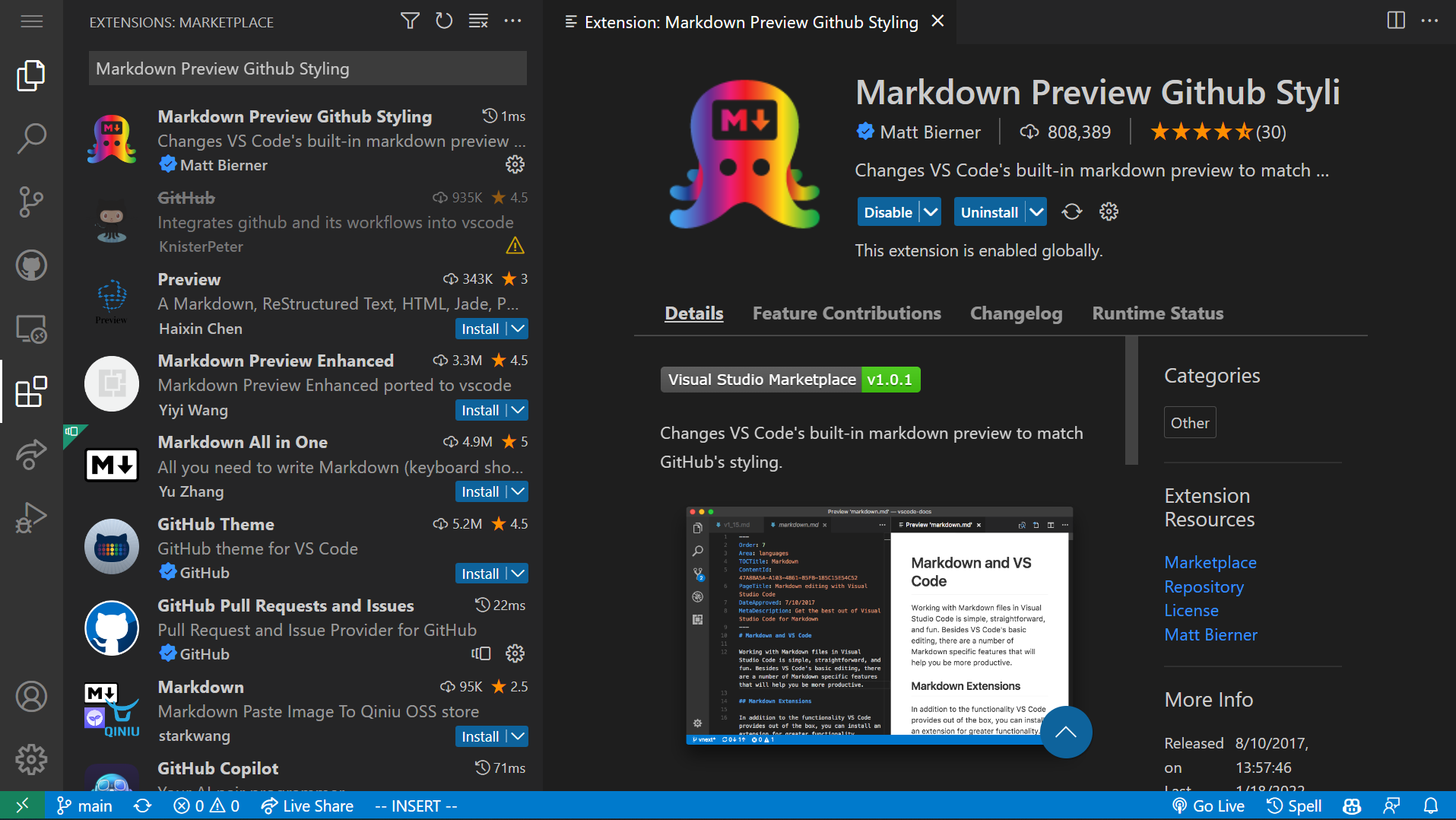The image size is (1456, 820).
Task: Click the scroll-to-top round arrow button
Action: [1066, 732]
